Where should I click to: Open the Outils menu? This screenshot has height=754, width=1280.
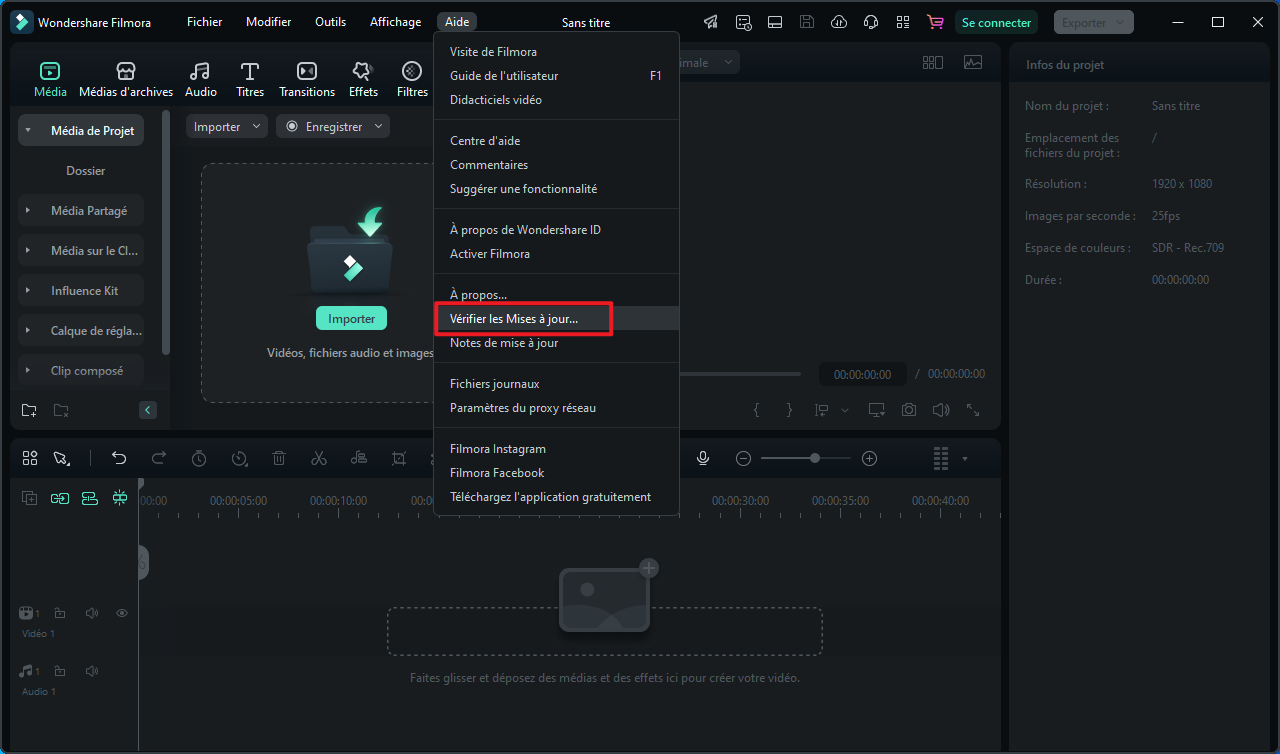click(x=331, y=22)
